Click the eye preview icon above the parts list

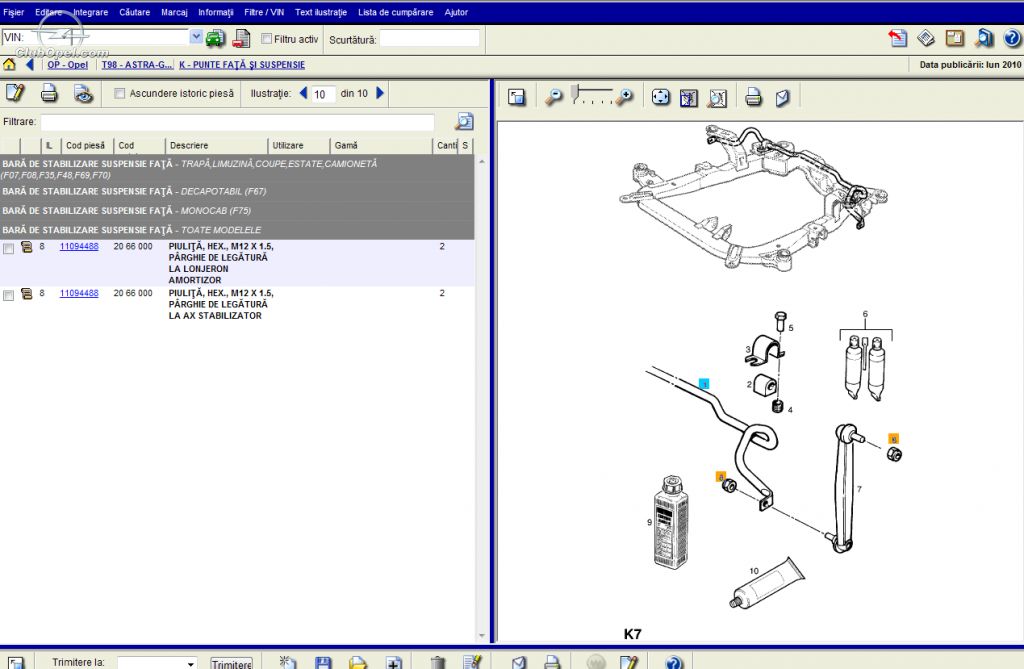[x=83, y=93]
